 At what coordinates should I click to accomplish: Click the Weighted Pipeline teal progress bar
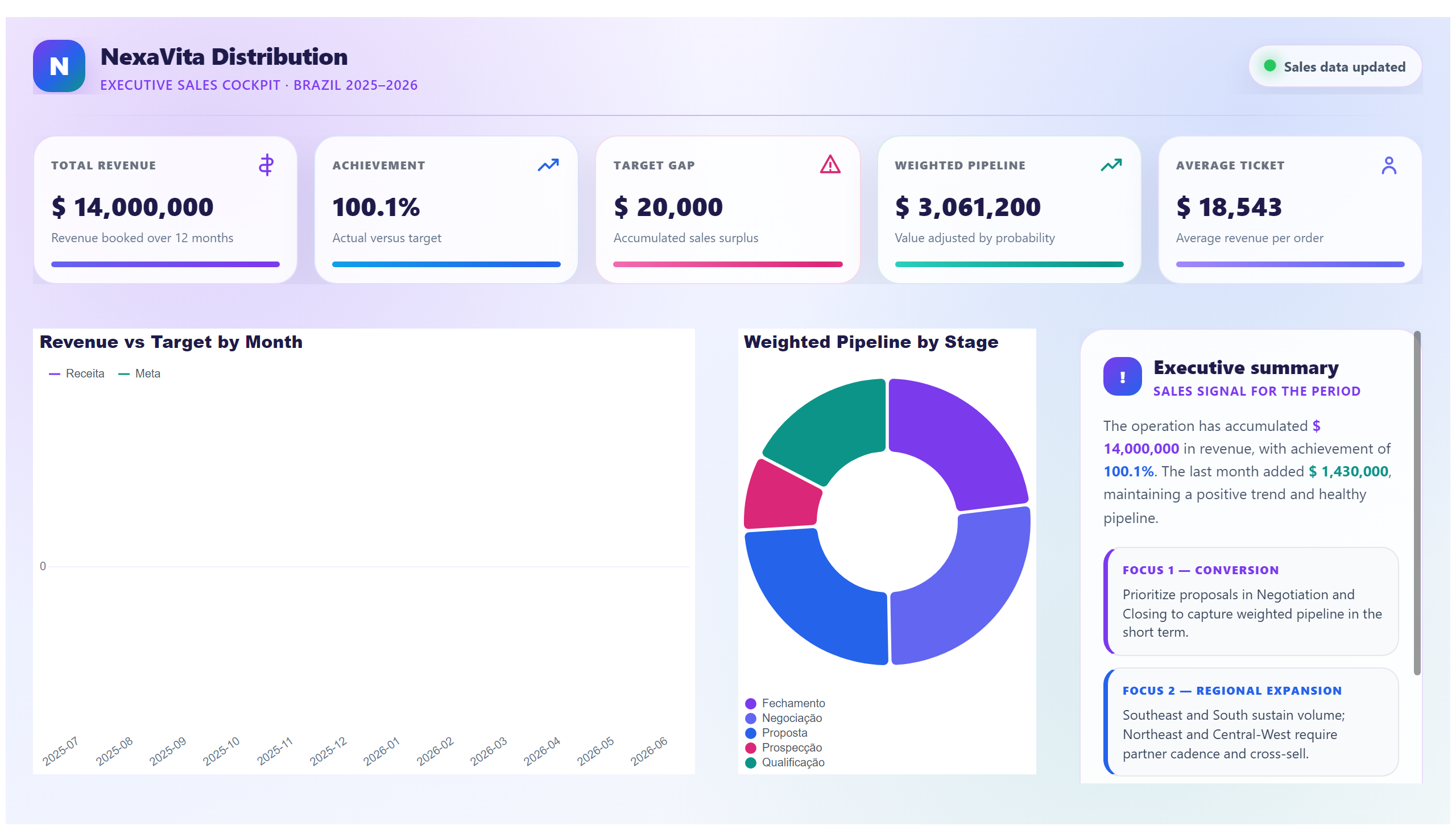[x=1009, y=264]
